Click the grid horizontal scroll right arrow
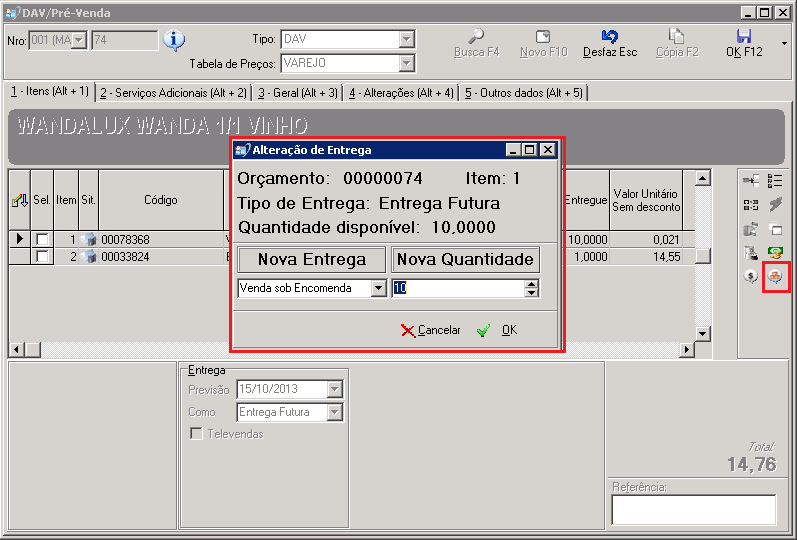Screen dimensions: 797x540 click(x=687, y=349)
